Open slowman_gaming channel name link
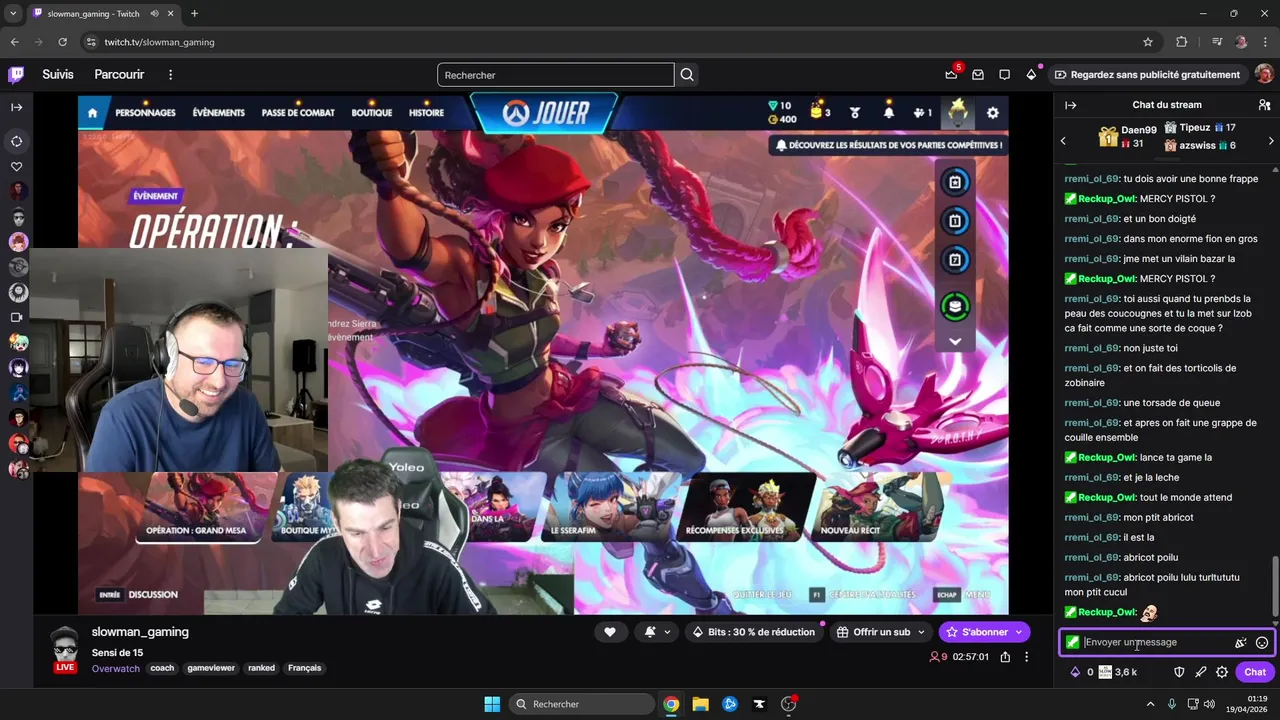1280x720 pixels. 140,632
